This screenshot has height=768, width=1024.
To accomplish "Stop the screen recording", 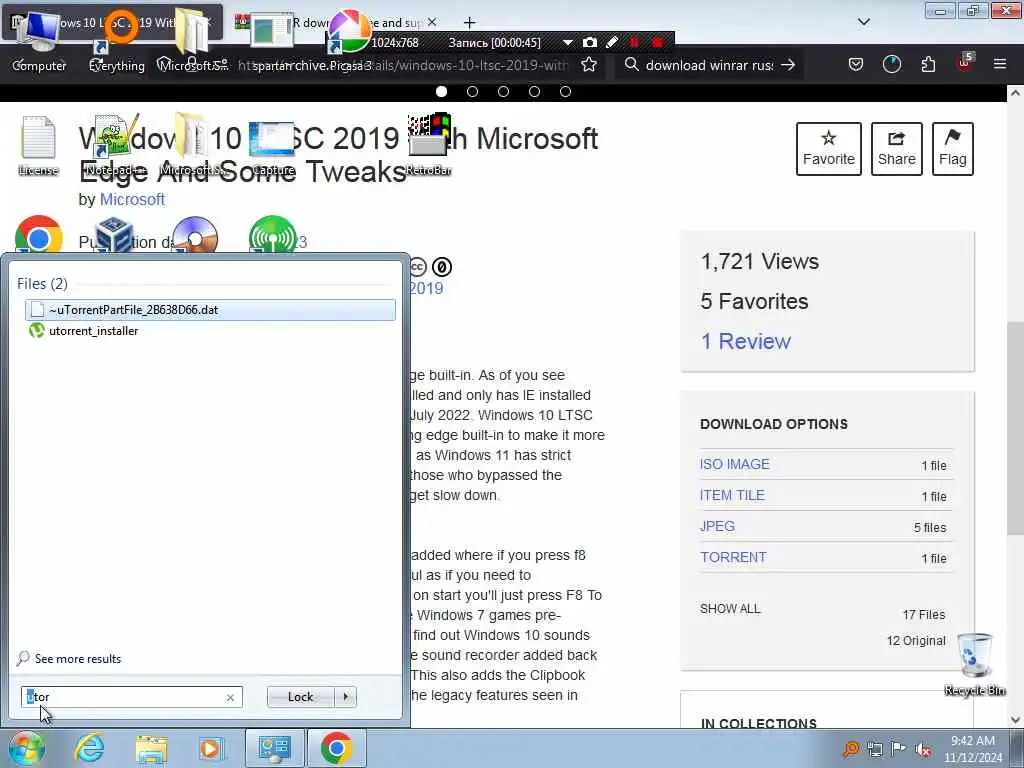I will (x=658, y=42).
